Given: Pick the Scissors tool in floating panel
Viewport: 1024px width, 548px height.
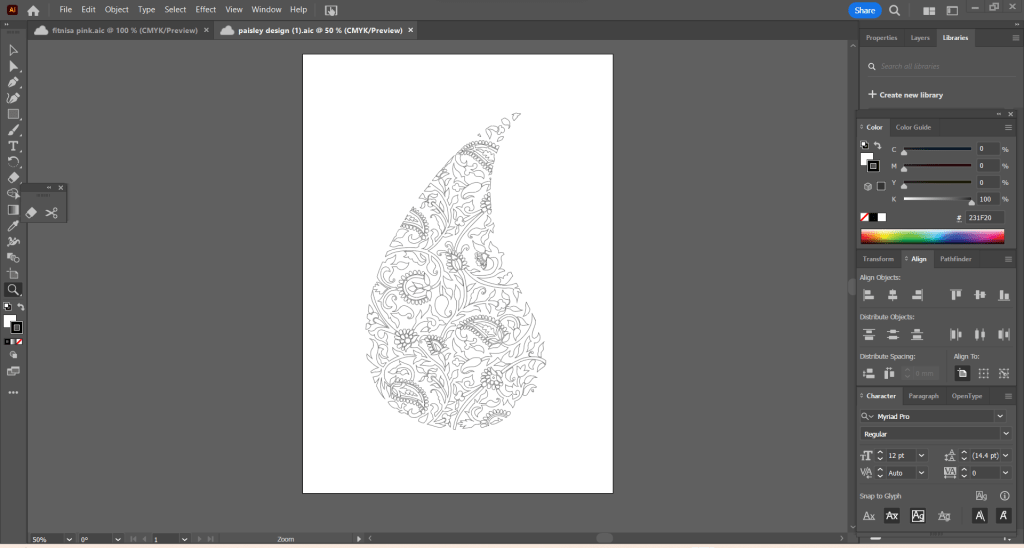Looking at the screenshot, I should coord(51,213).
